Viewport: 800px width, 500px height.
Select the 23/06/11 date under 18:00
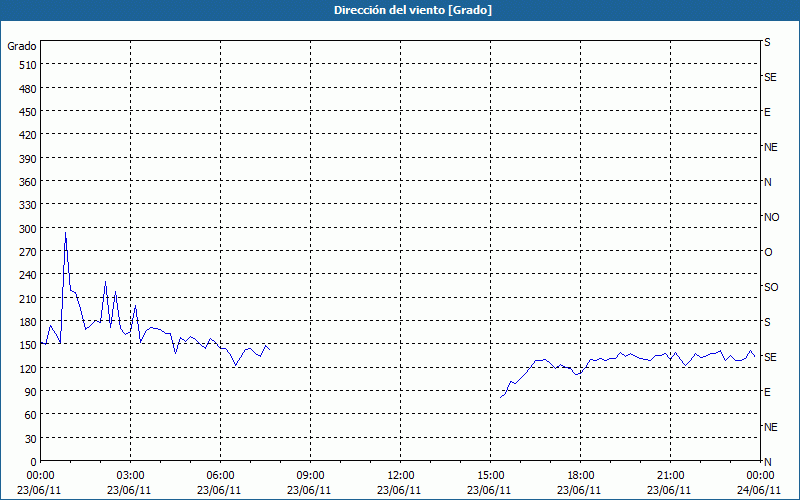(x=579, y=490)
